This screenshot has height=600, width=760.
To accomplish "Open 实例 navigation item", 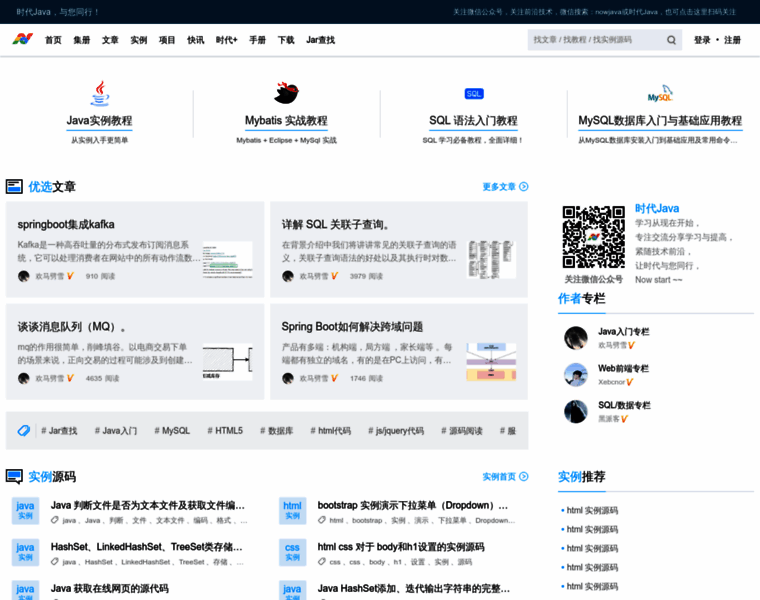I will coord(139,40).
